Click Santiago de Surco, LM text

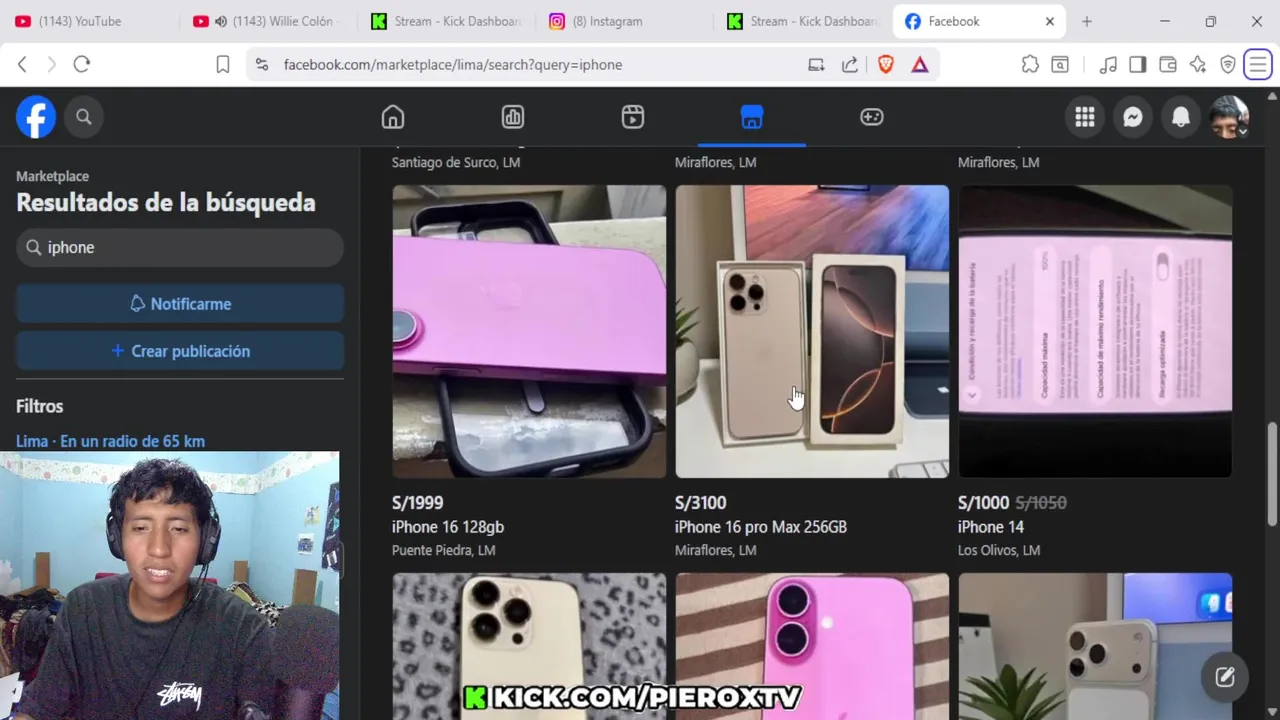[456, 162]
